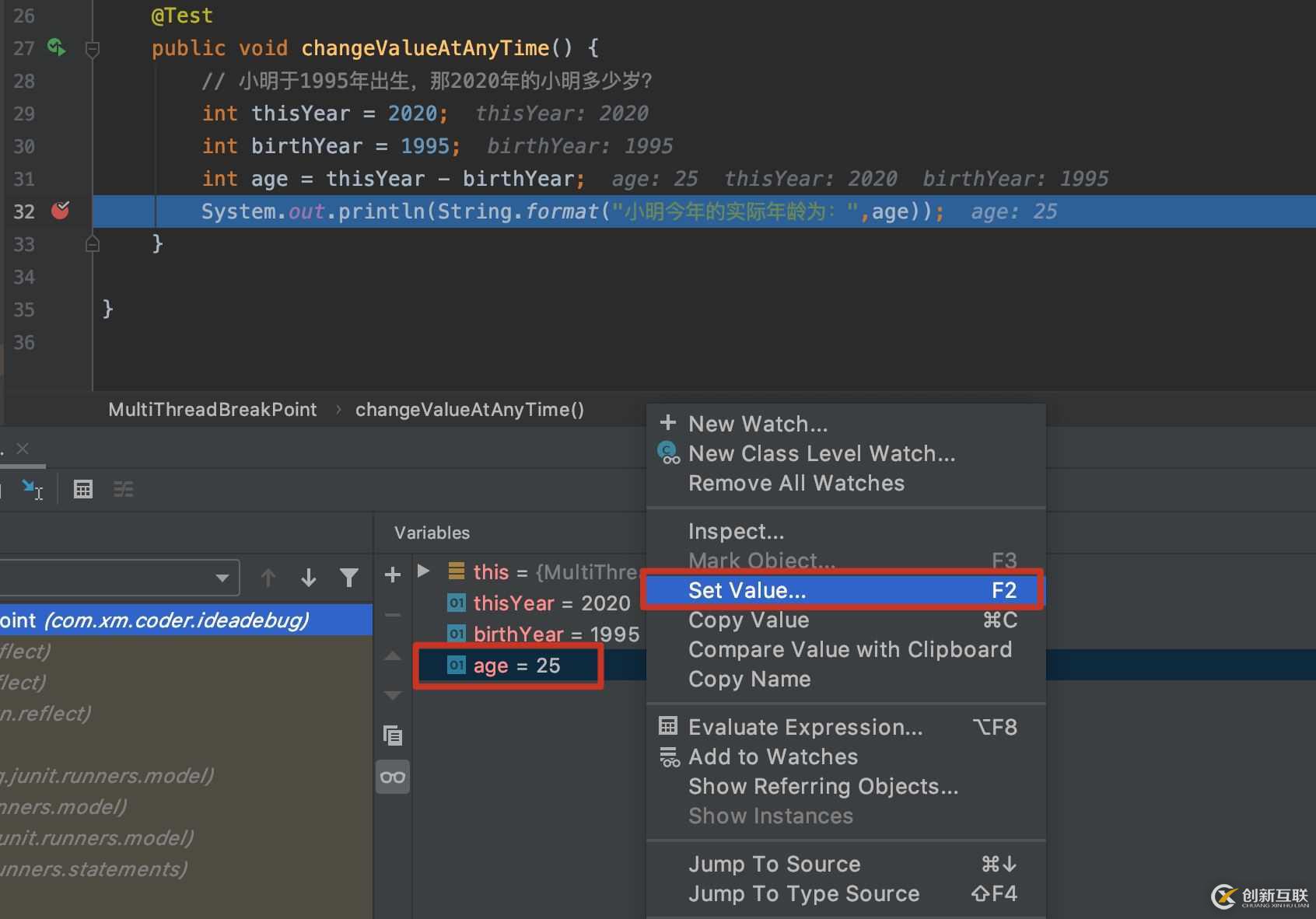Screen dimensions: 1316x919
Task: Click the Run to Cursor icon
Action: (x=32, y=489)
